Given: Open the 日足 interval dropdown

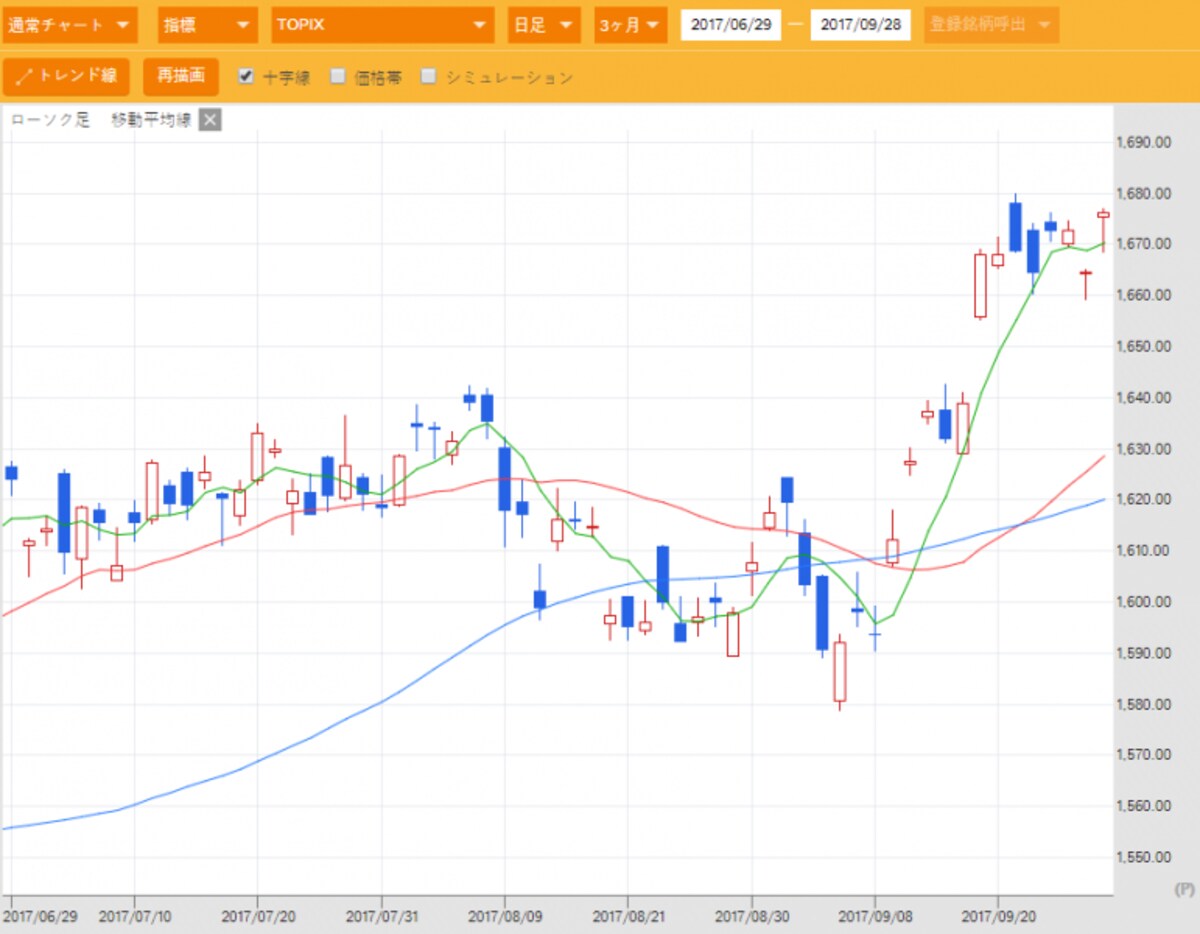Looking at the screenshot, I should click(544, 25).
